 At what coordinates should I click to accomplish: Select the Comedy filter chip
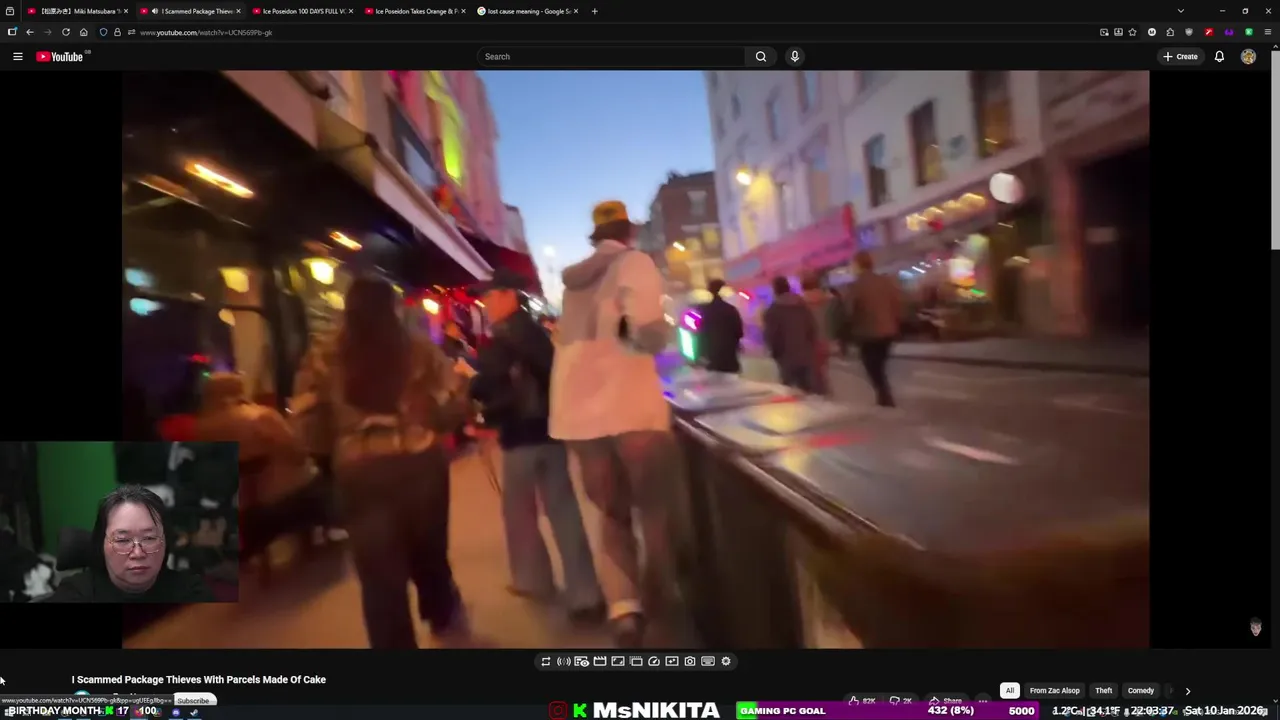[x=1141, y=690]
